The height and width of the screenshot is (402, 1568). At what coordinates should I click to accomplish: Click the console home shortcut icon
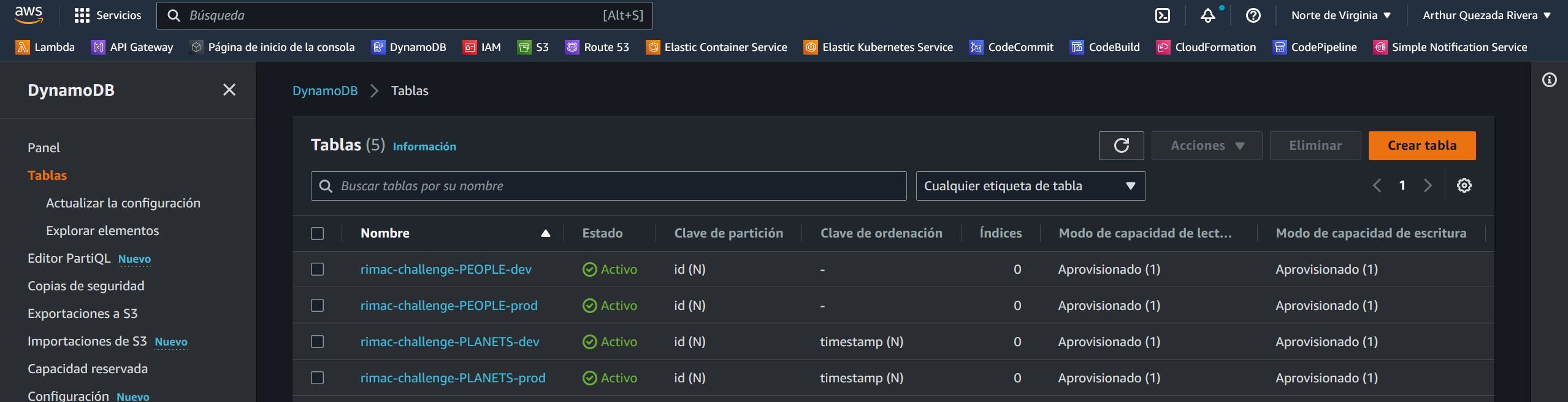coord(196,47)
